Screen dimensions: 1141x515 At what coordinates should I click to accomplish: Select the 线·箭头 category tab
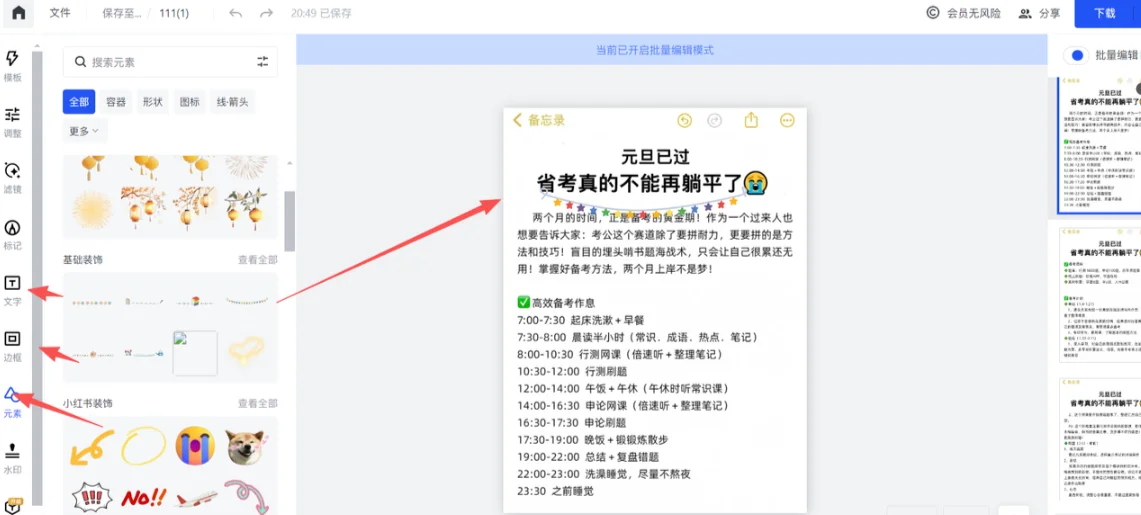pyautogui.click(x=232, y=103)
